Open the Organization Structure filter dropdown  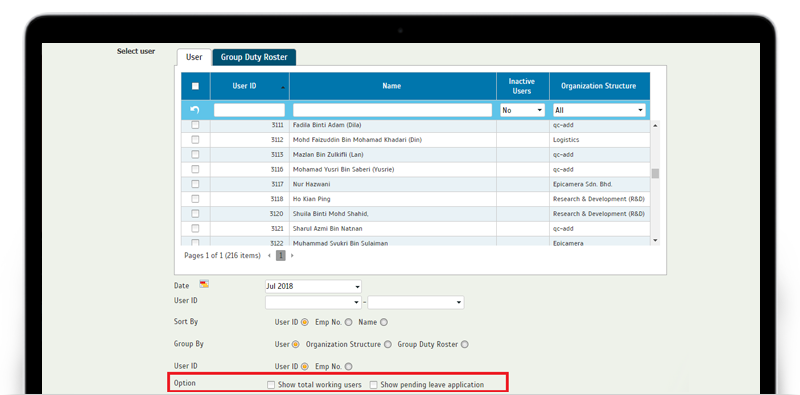click(x=599, y=110)
